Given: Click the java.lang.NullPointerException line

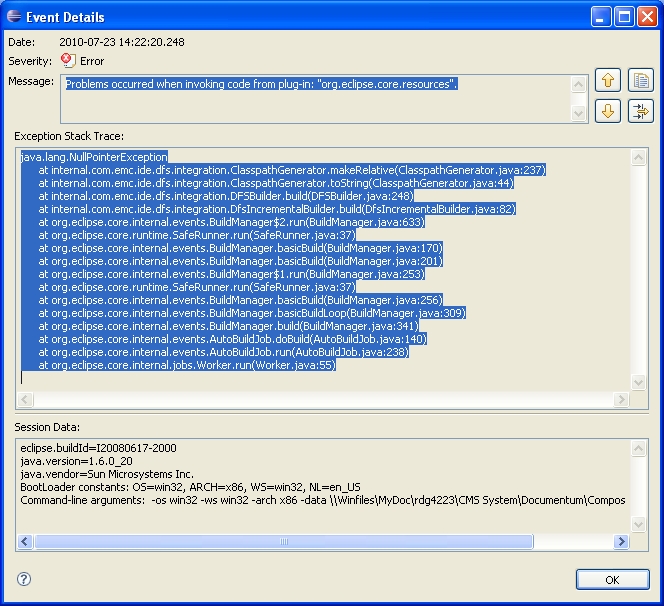Looking at the screenshot, I should tap(94, 157).
